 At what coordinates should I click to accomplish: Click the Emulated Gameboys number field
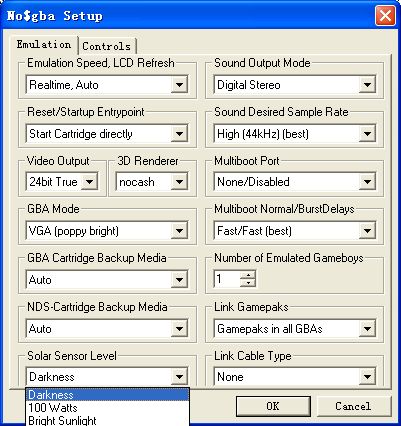point(227,279)
